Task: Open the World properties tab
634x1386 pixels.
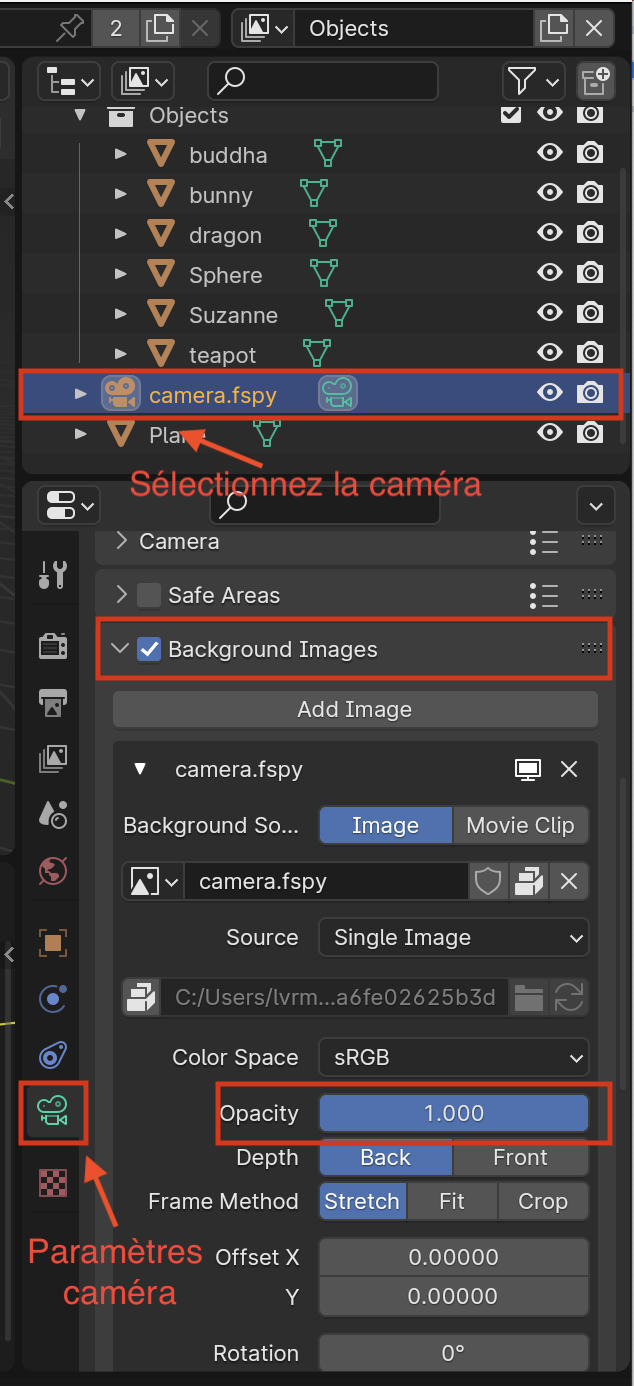Action: click(52, 870)
